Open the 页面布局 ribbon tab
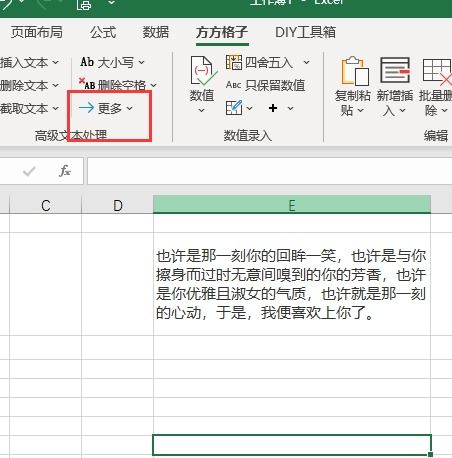 [37, 32]
